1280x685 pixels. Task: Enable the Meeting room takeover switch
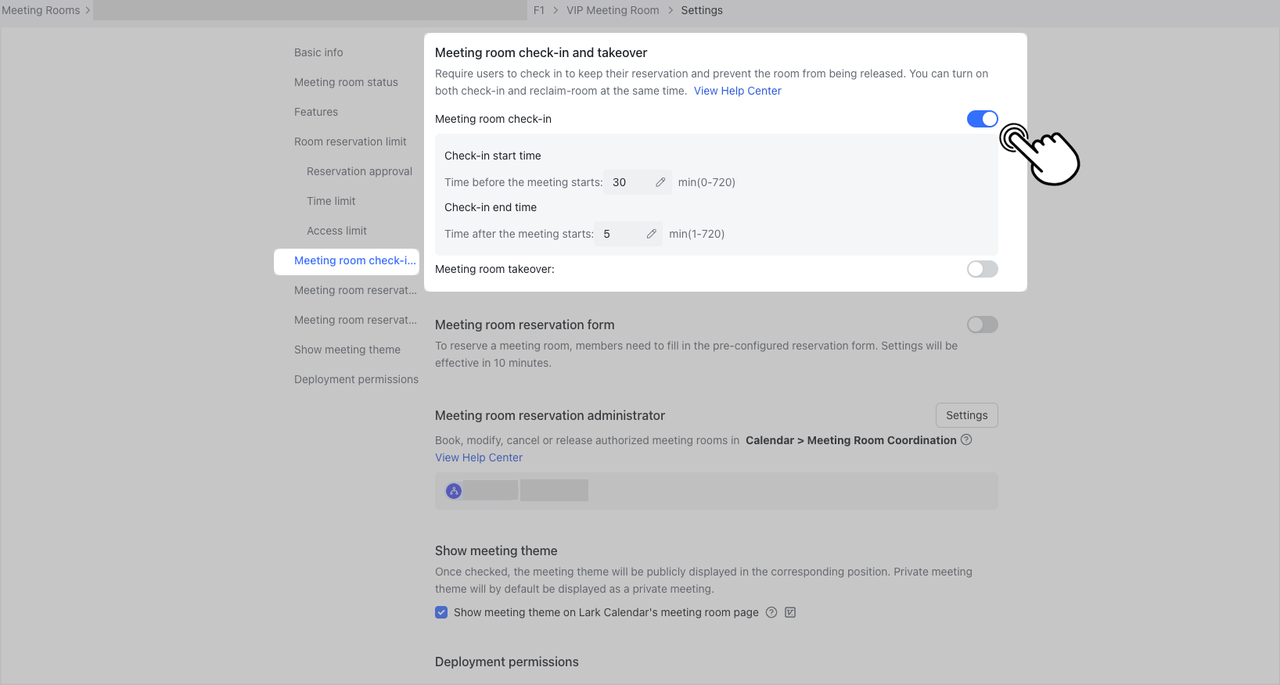click(x=982, y=269)
